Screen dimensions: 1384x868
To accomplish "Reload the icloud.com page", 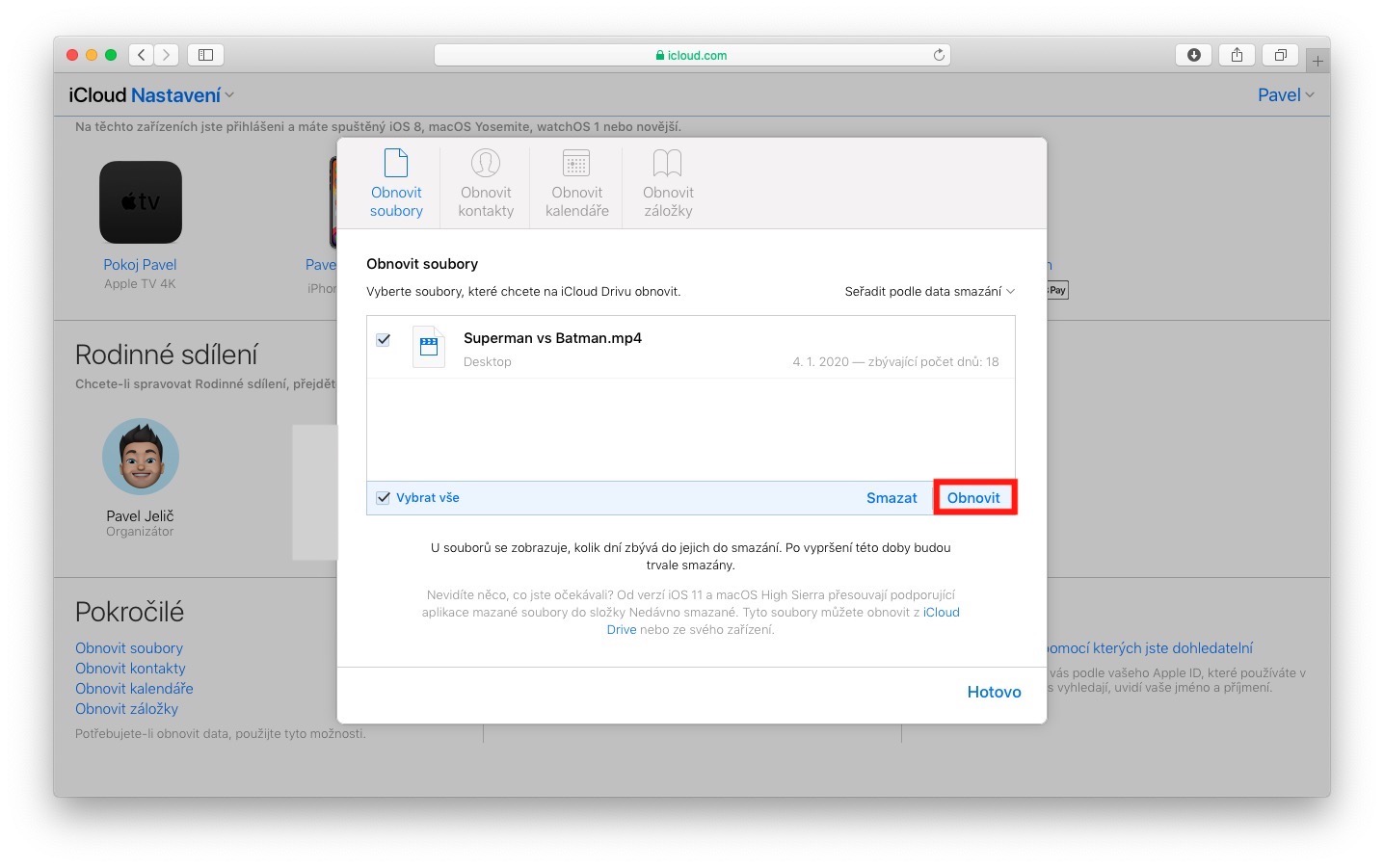I will (939, 55).
